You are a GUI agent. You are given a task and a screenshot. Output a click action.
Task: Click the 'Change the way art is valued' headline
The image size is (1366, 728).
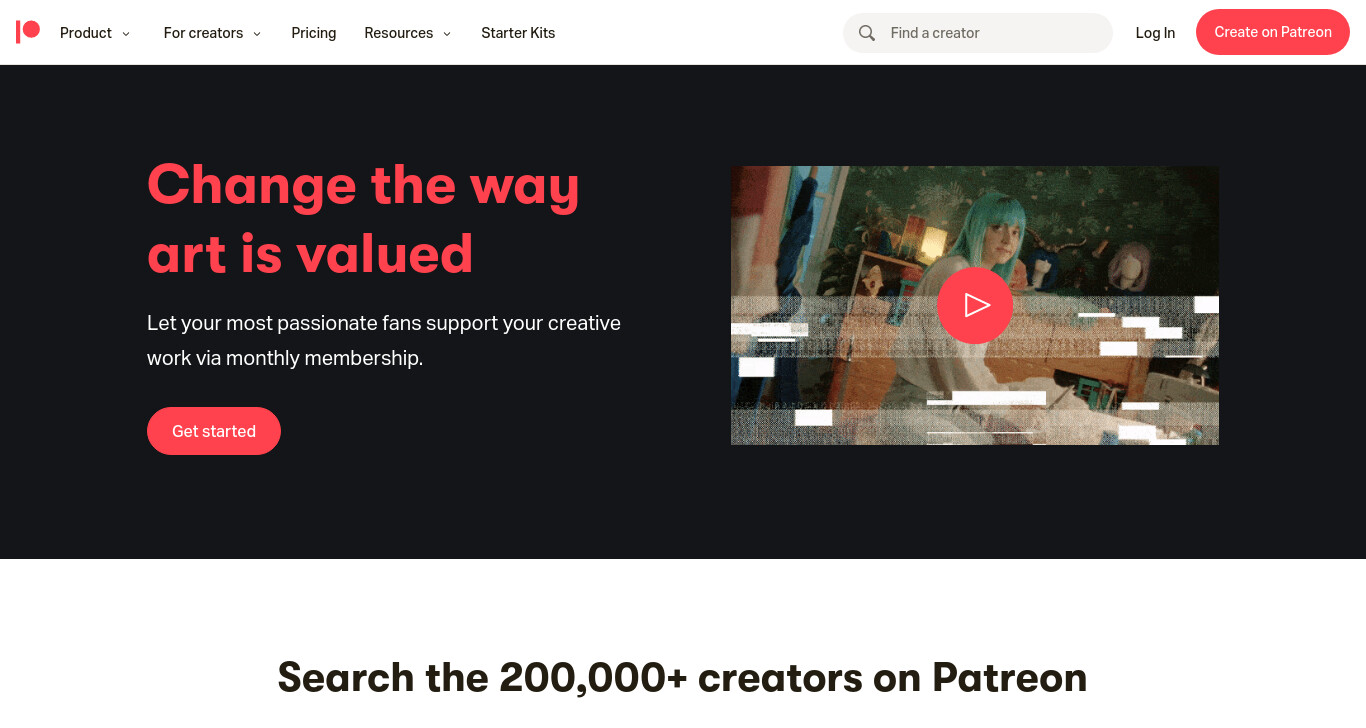point(363,219)
